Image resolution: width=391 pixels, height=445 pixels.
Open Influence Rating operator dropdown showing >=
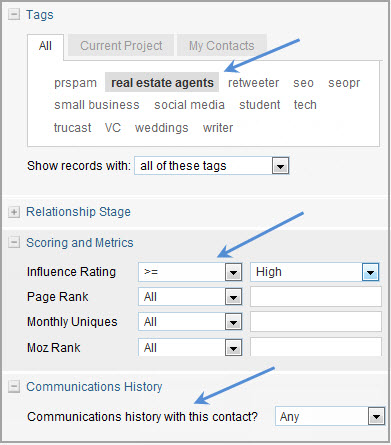pos(190,272)
